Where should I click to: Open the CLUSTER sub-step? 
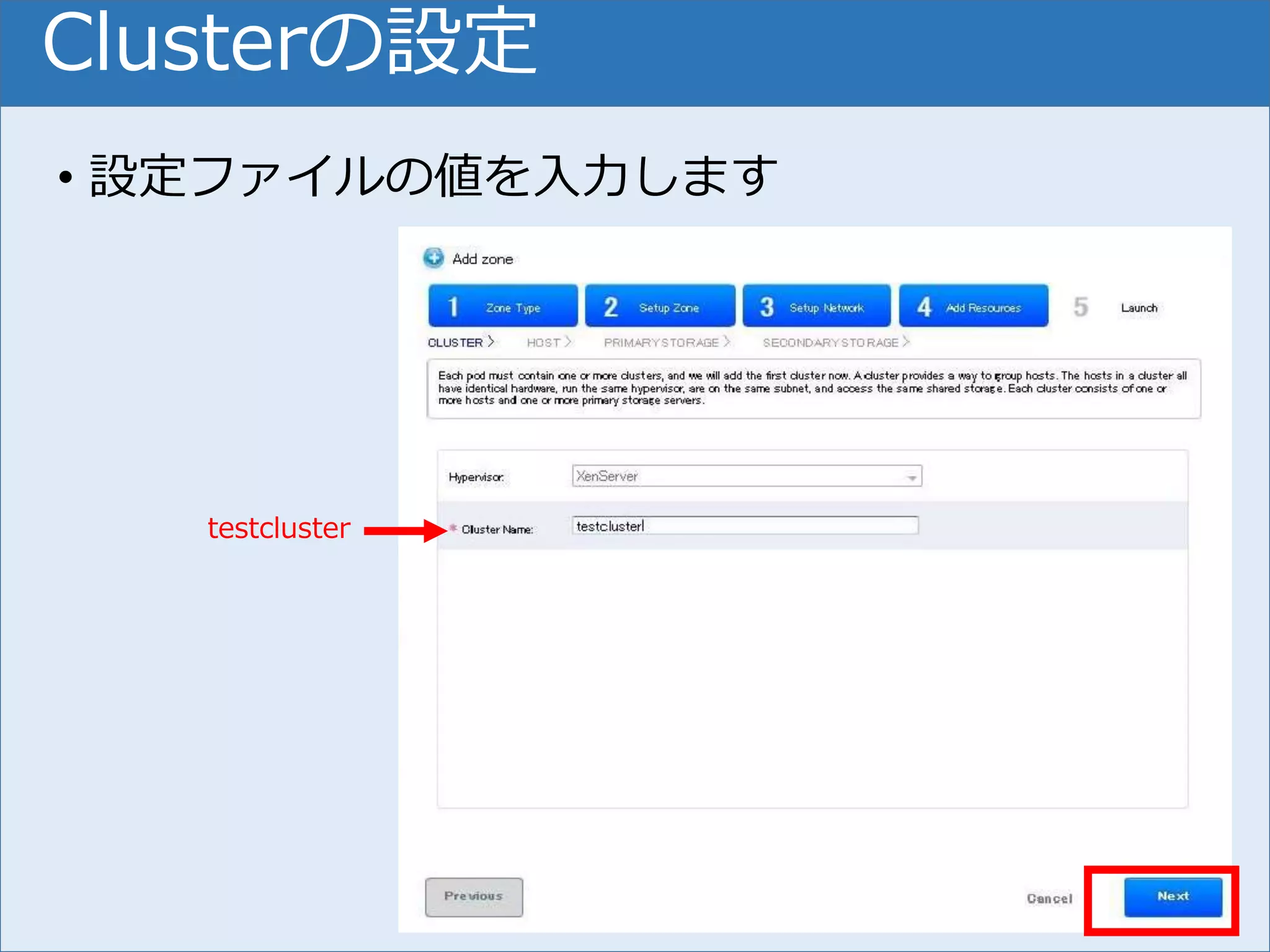tap(461, 342)
